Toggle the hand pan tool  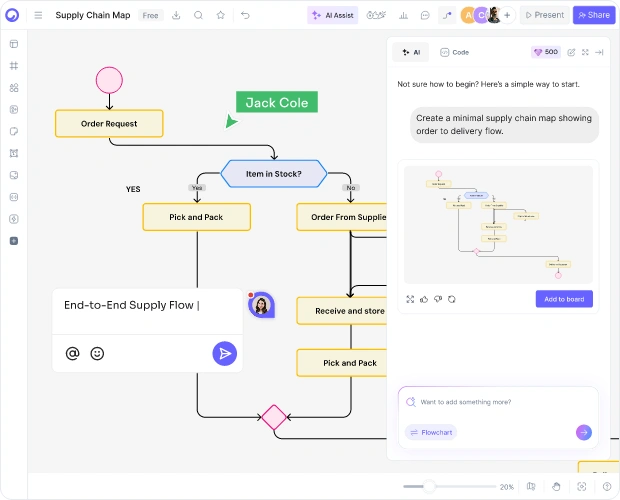[x=556, y=486]
